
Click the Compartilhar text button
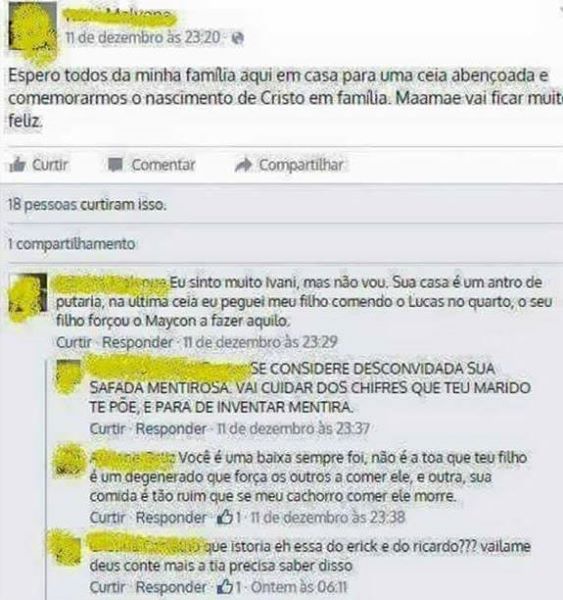pos(301,165)
